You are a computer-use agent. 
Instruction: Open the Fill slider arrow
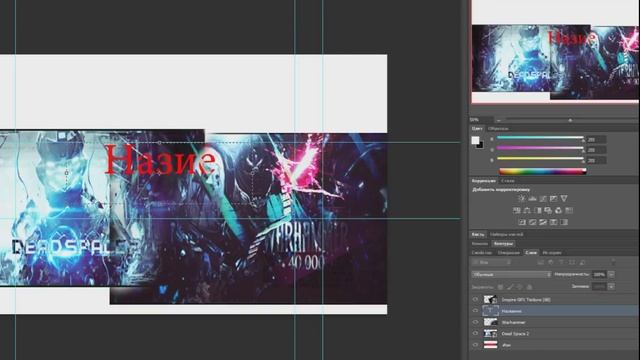click(611, 287)
